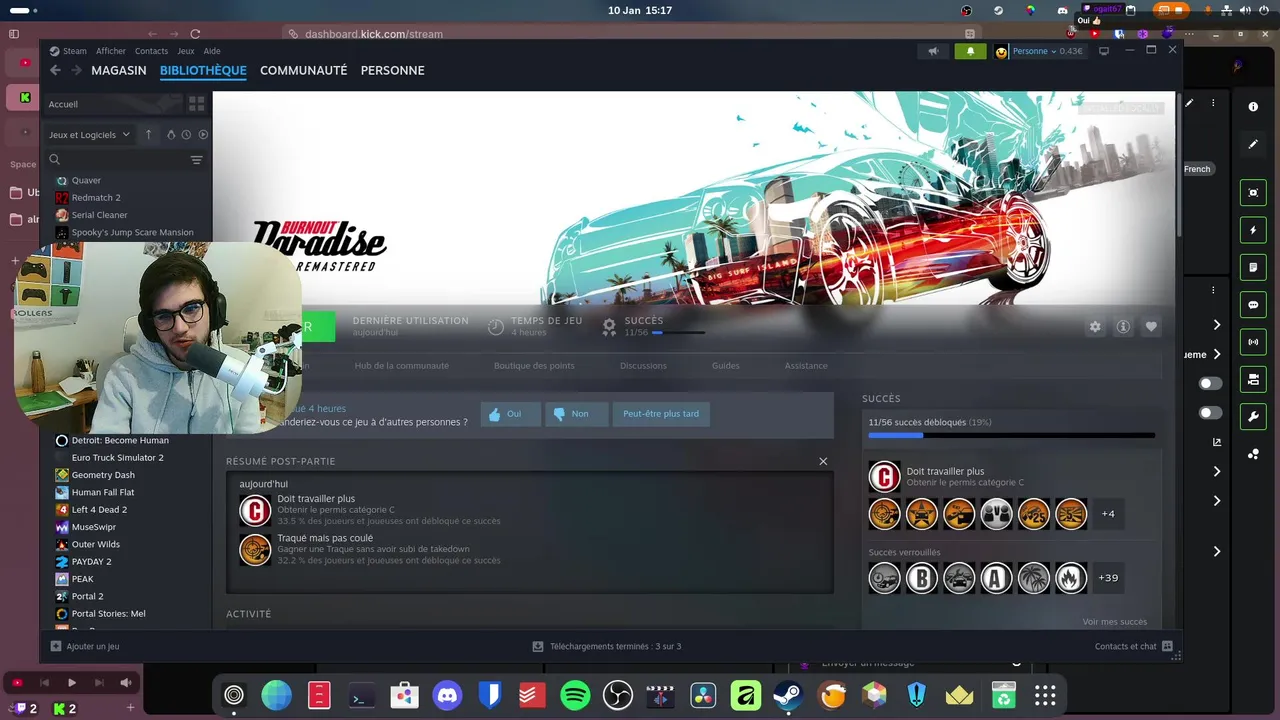Click the chat bubble icon in Kick sidebar
This screenshot has height=720, width=1280.
point(1253,305)
